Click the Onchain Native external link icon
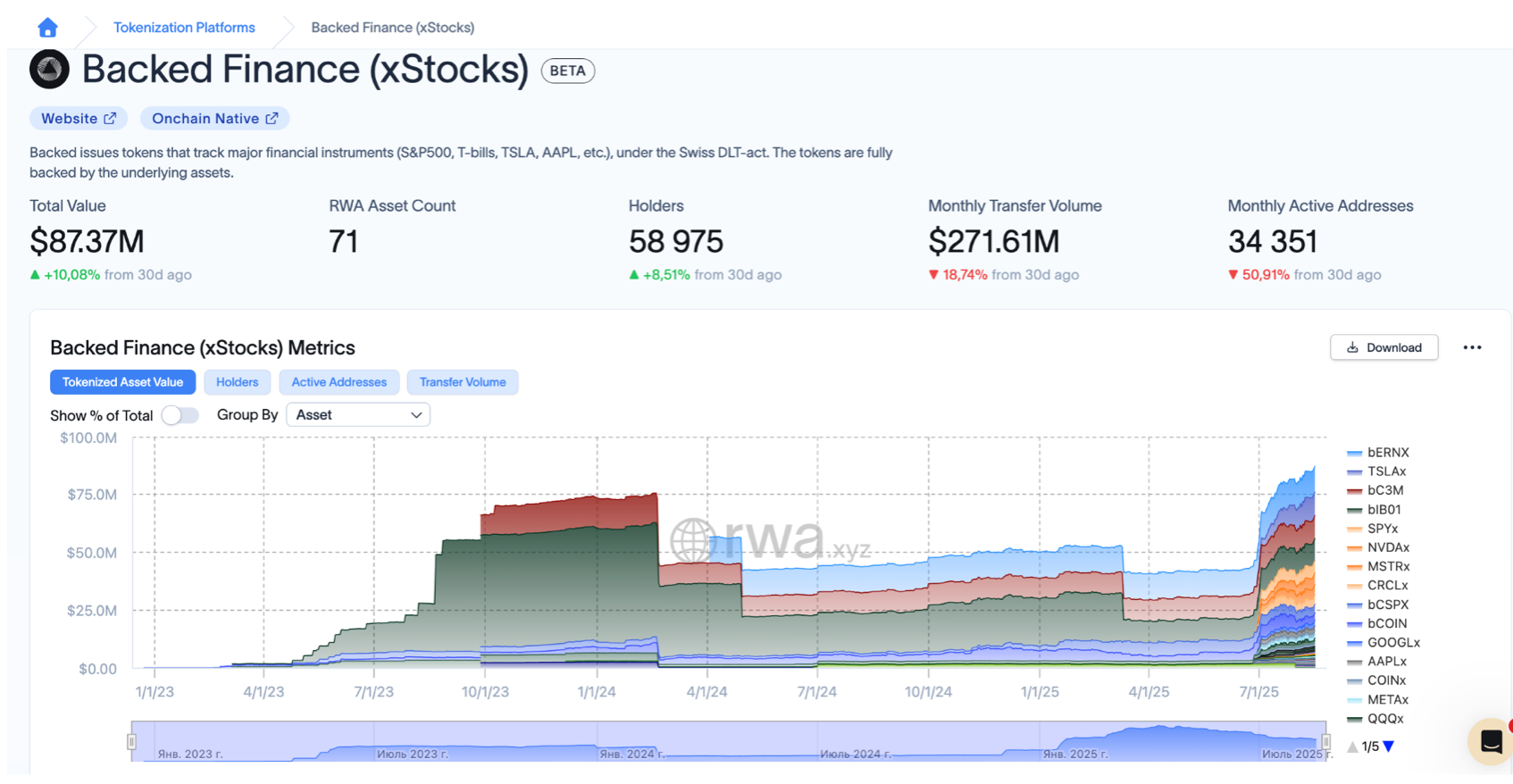Image resolution: width=1513 pixels, height=784 pixels. point(272,119)
